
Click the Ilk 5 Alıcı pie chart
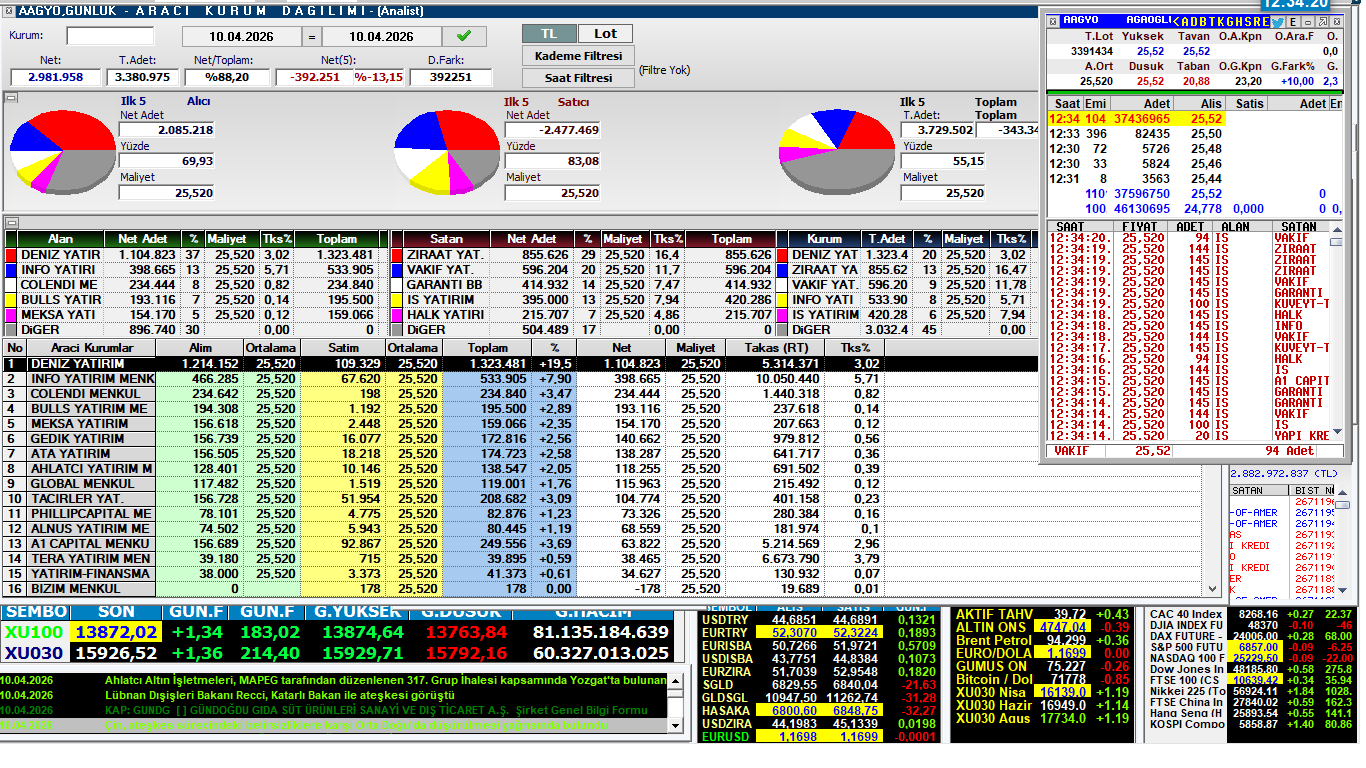pos(60,150)
